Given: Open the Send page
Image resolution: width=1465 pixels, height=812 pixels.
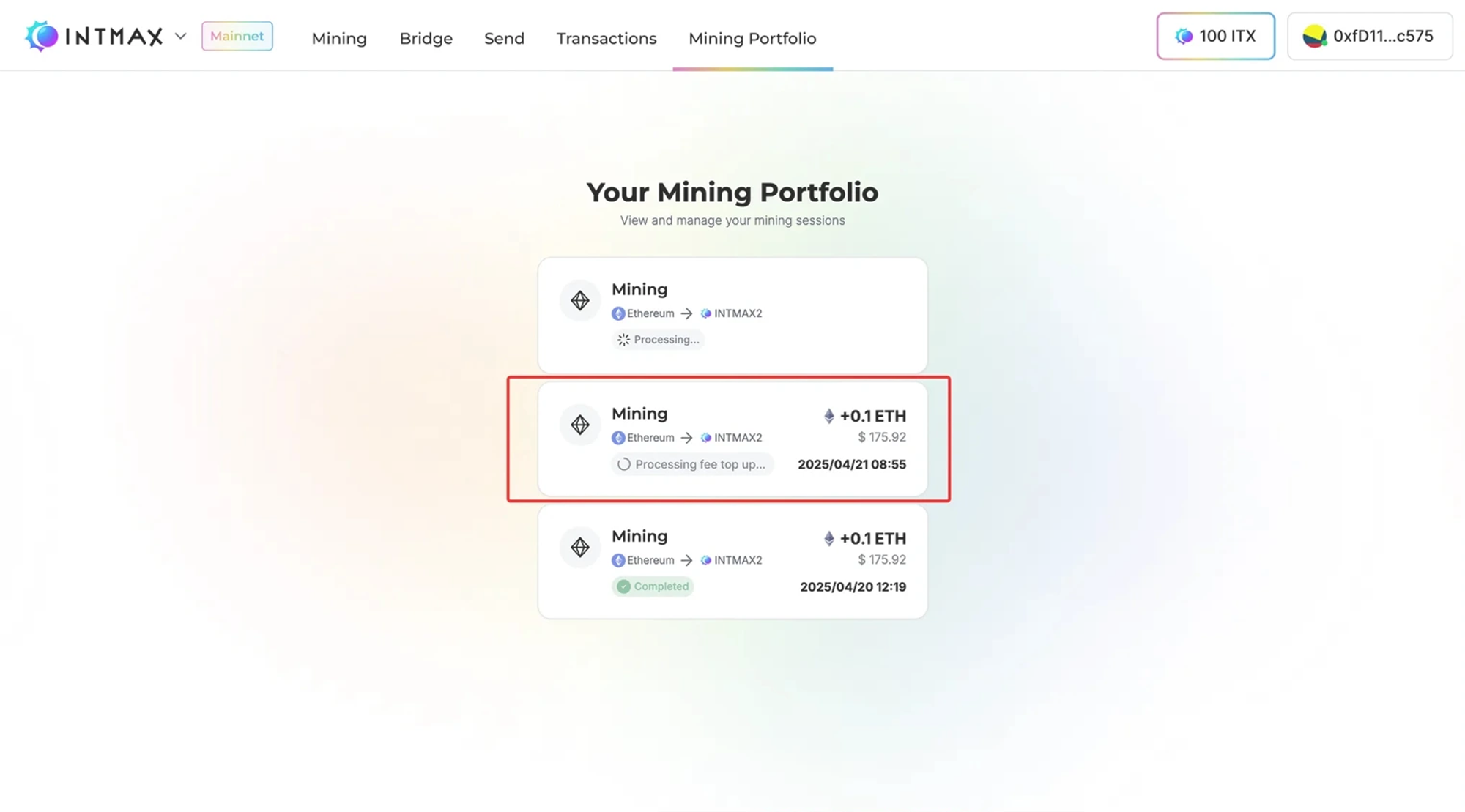Looking at the screenshot, I should 504,38.
